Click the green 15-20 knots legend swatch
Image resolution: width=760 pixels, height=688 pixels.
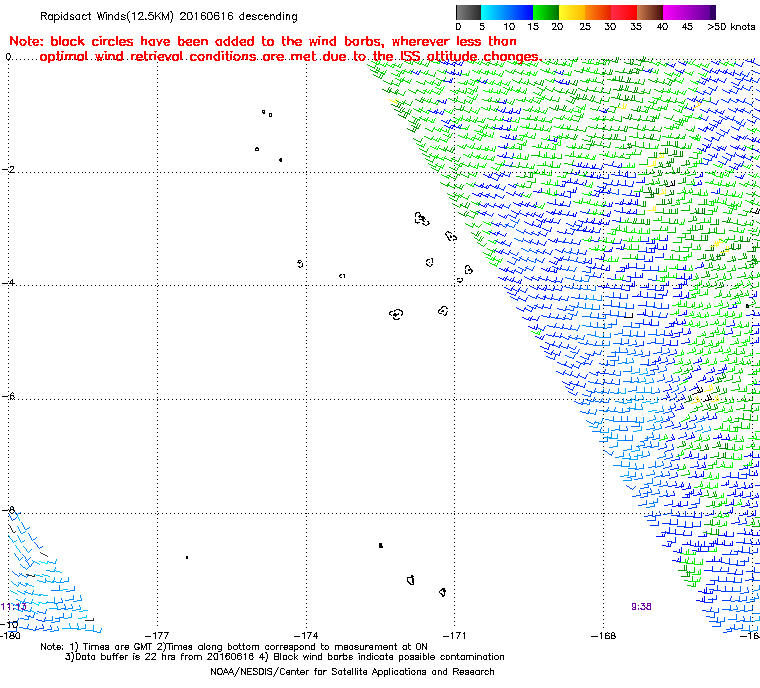tap(546, 12)
